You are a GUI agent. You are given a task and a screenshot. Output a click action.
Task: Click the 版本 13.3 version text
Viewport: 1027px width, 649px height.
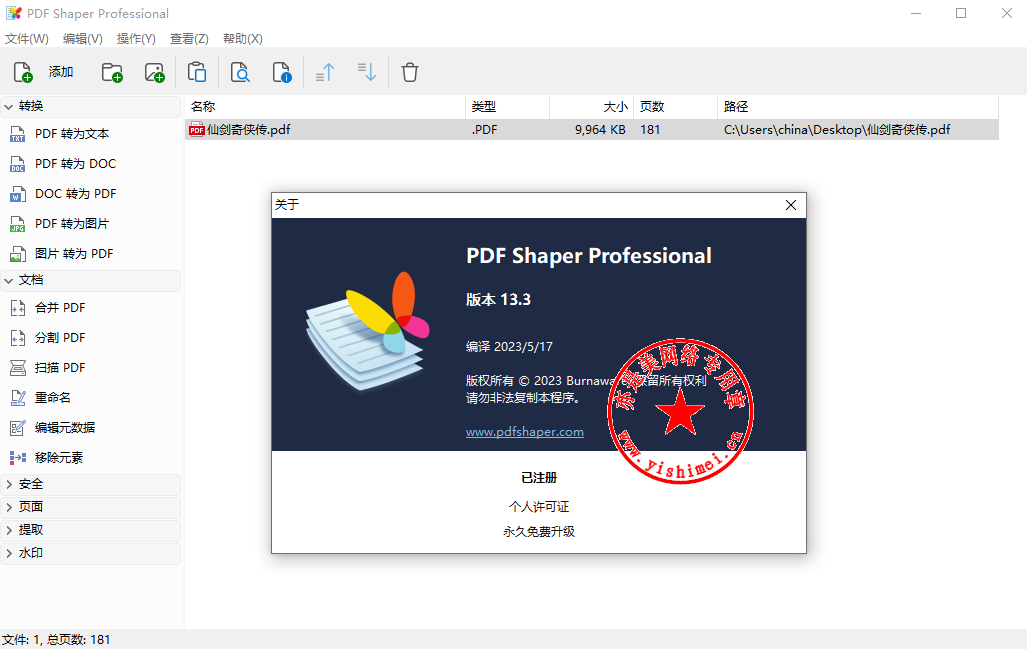pyautogui.click(x=498, y=300)
